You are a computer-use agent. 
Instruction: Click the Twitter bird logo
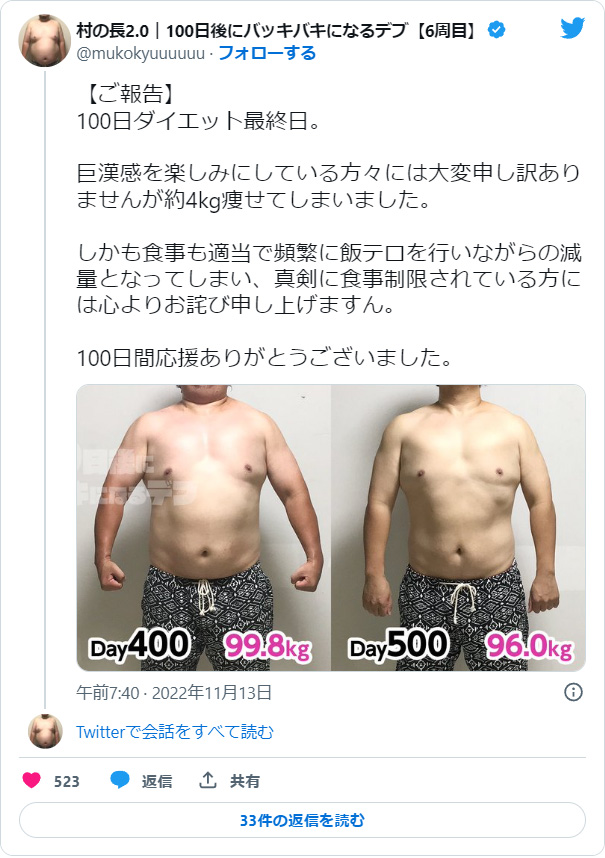coord(572,28)
